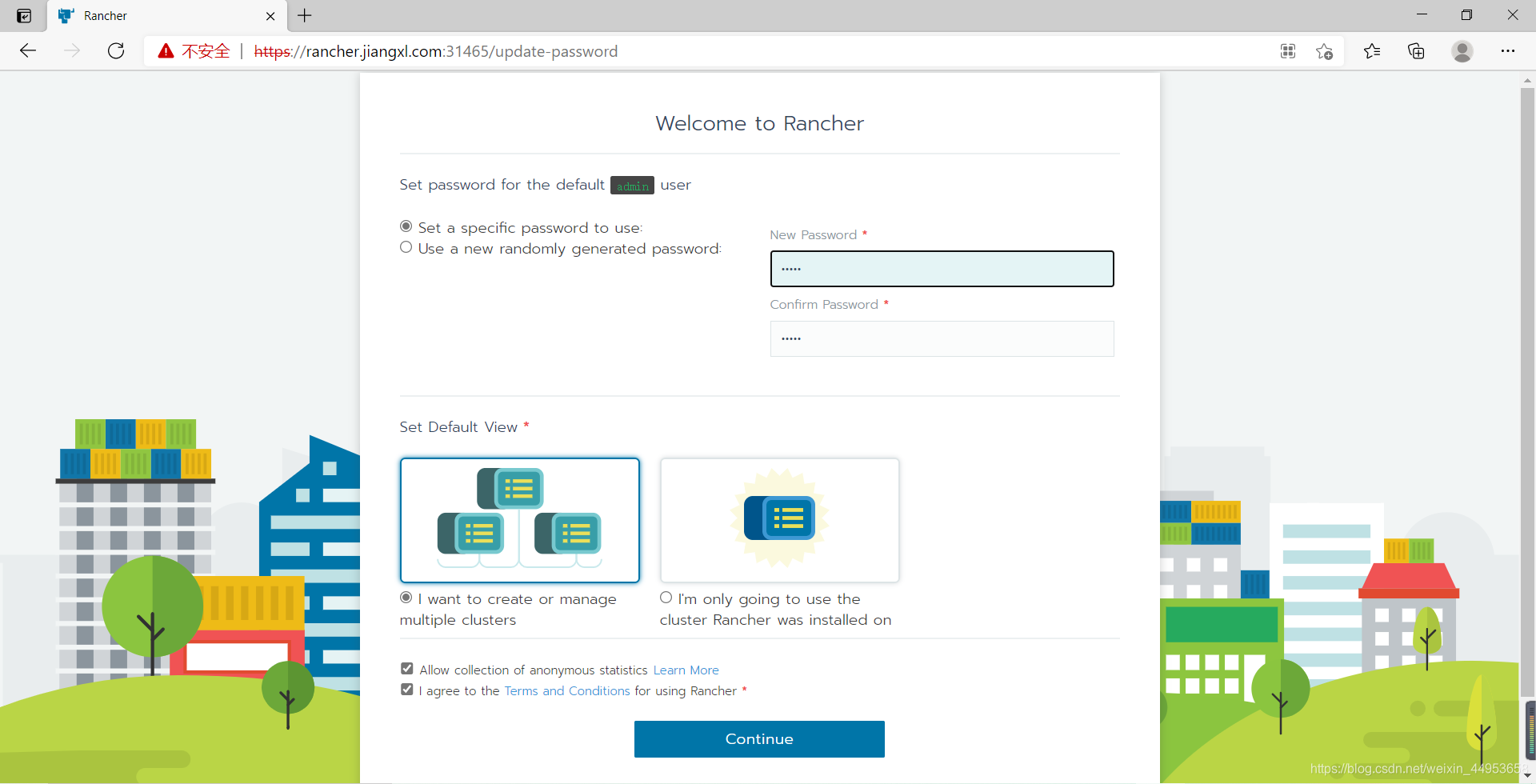Open the tab actions menu icon
The height and width of the screenshot is (784, 1536).
coord(24,15)
